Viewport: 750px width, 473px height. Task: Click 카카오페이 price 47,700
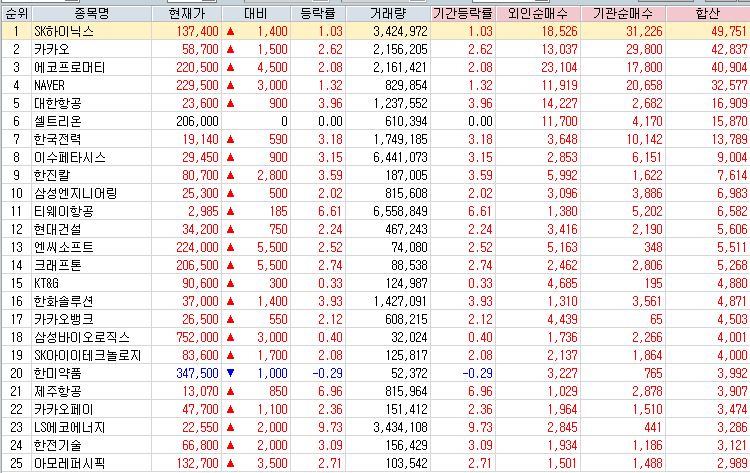tap(200, 409)
